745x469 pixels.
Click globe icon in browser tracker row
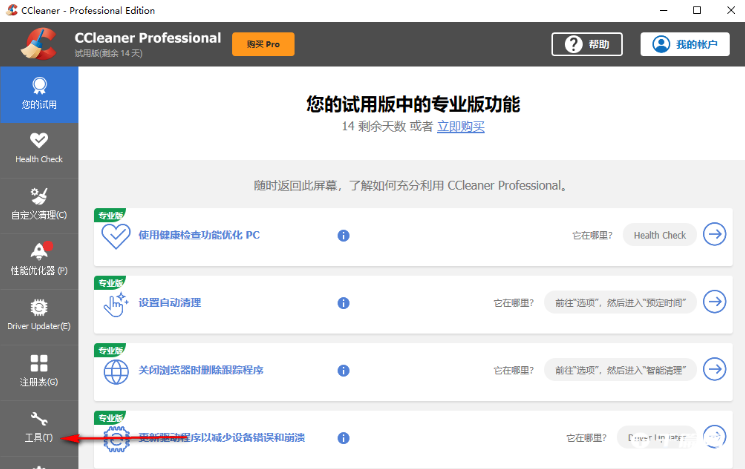pyautogui.click(x=116, y=372)
